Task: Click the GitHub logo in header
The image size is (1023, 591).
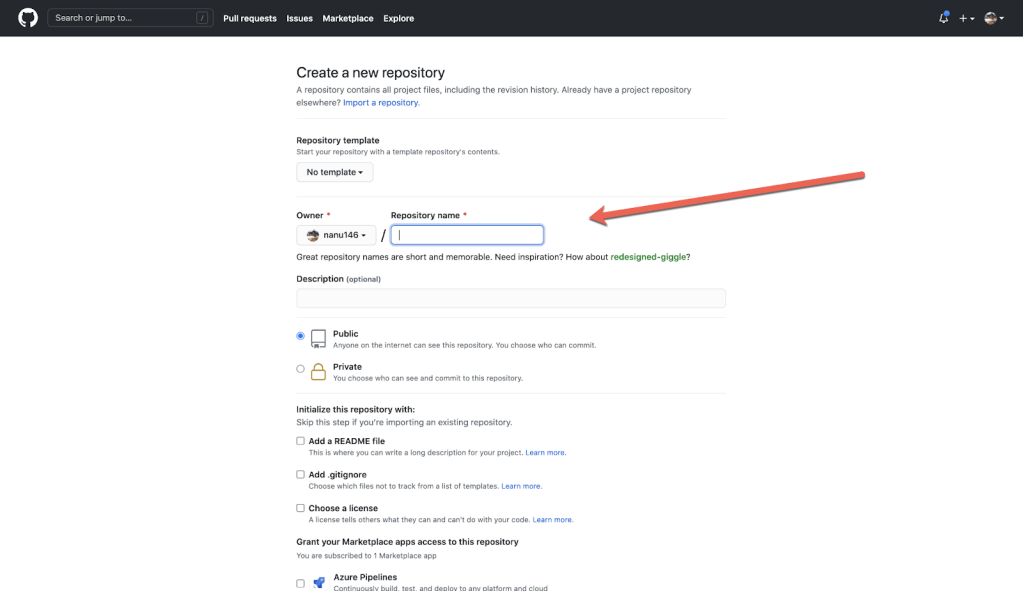Action: coord(28,18)
